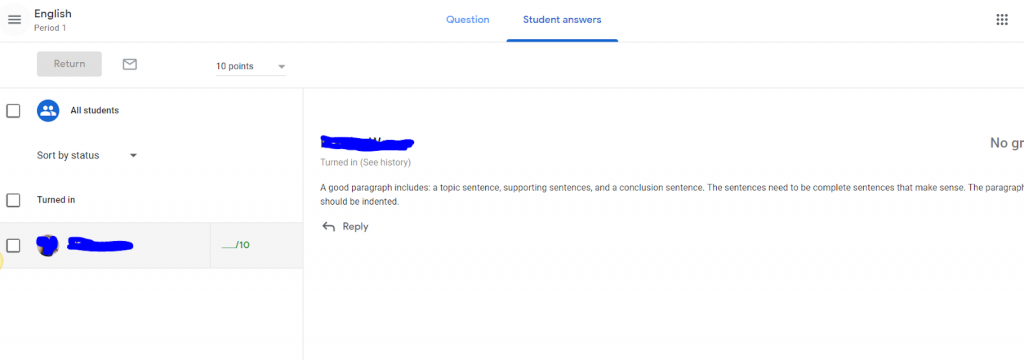Click the student's avatar picture
This screenshot has height=360, width=1024.
(x=48, y=245)
